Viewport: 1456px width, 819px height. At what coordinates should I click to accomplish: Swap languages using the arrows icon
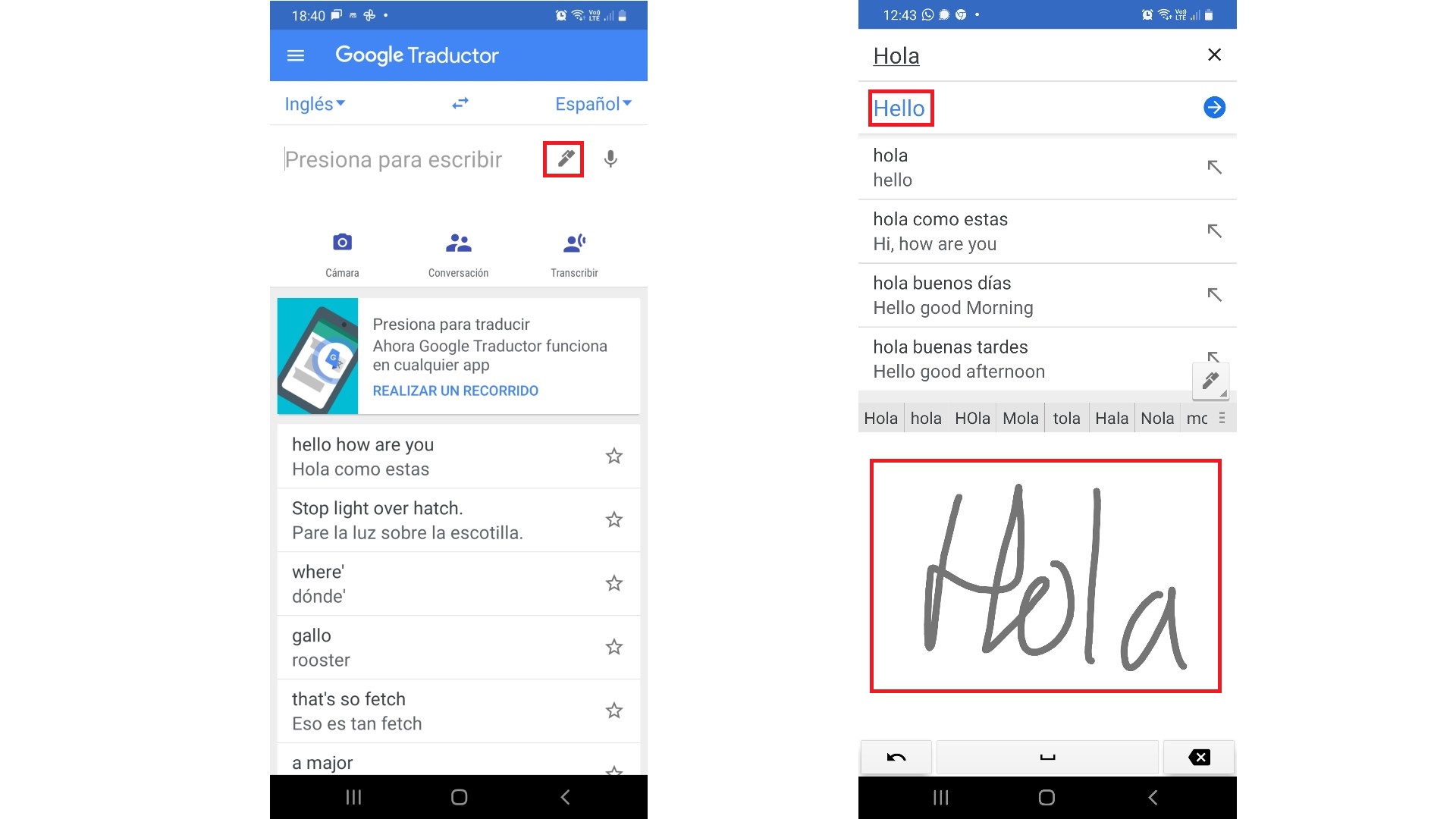tap(458, 104)
